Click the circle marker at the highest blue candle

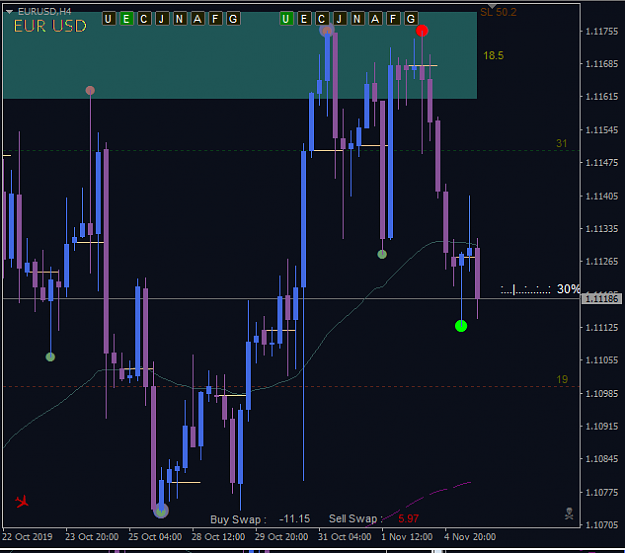(x=327, y=30)
